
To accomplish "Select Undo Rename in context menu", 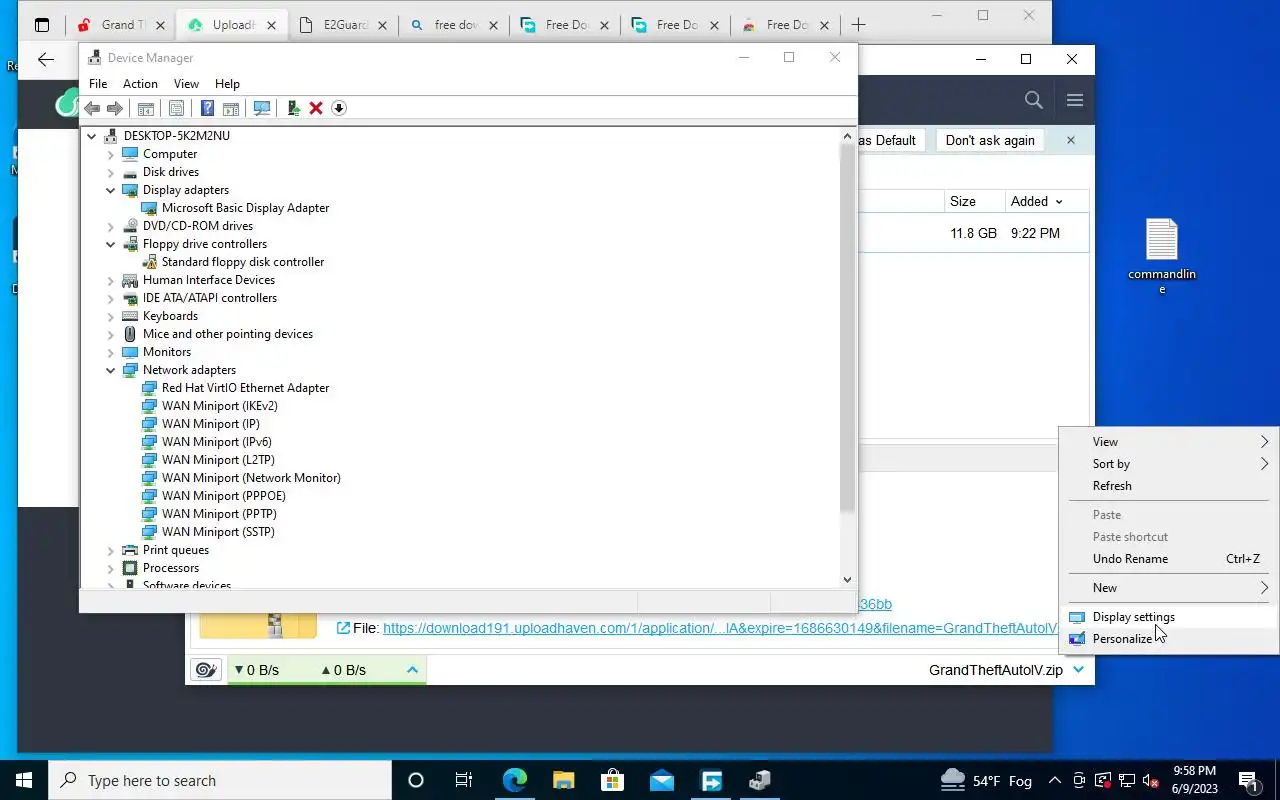I will click(x=1168, y=559).
